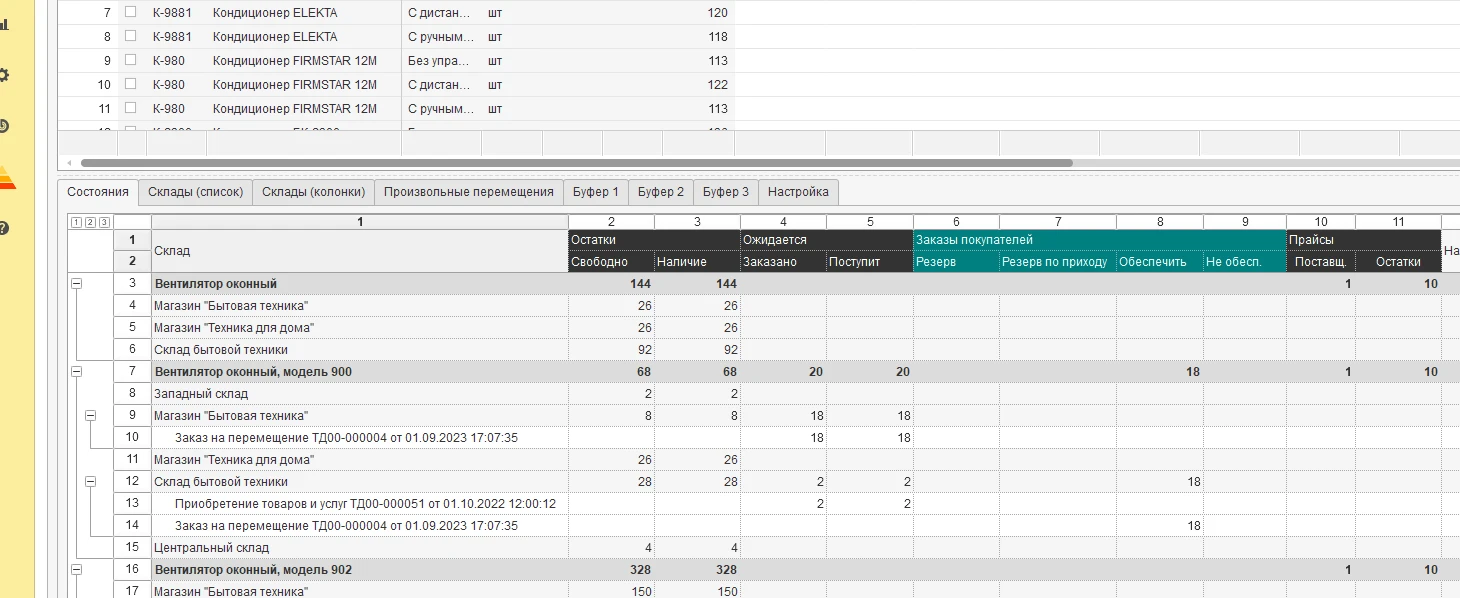The height and width of the screenshot is (598, 1460).
Task: Open the 'Произвольные перемещения' tab
Action: 469,192
